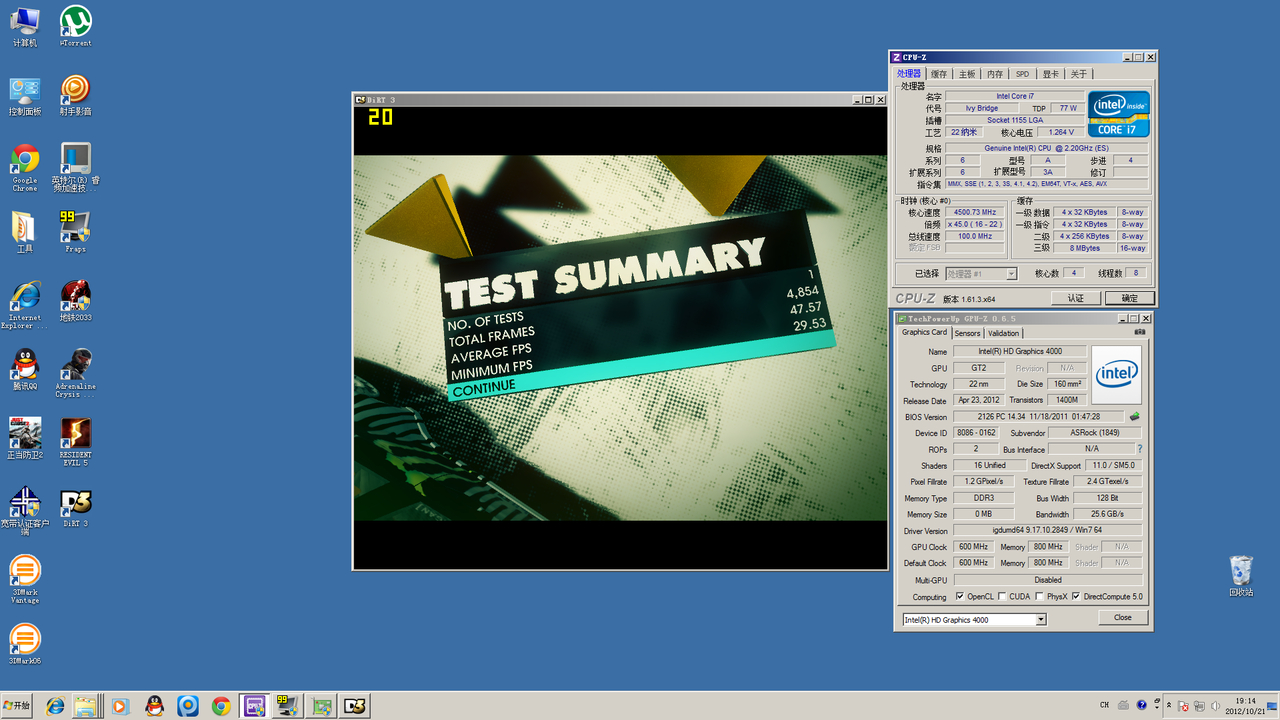Switch to the DiRT 3 taskbar button
1280x720 pixels.
pos(354,706)
